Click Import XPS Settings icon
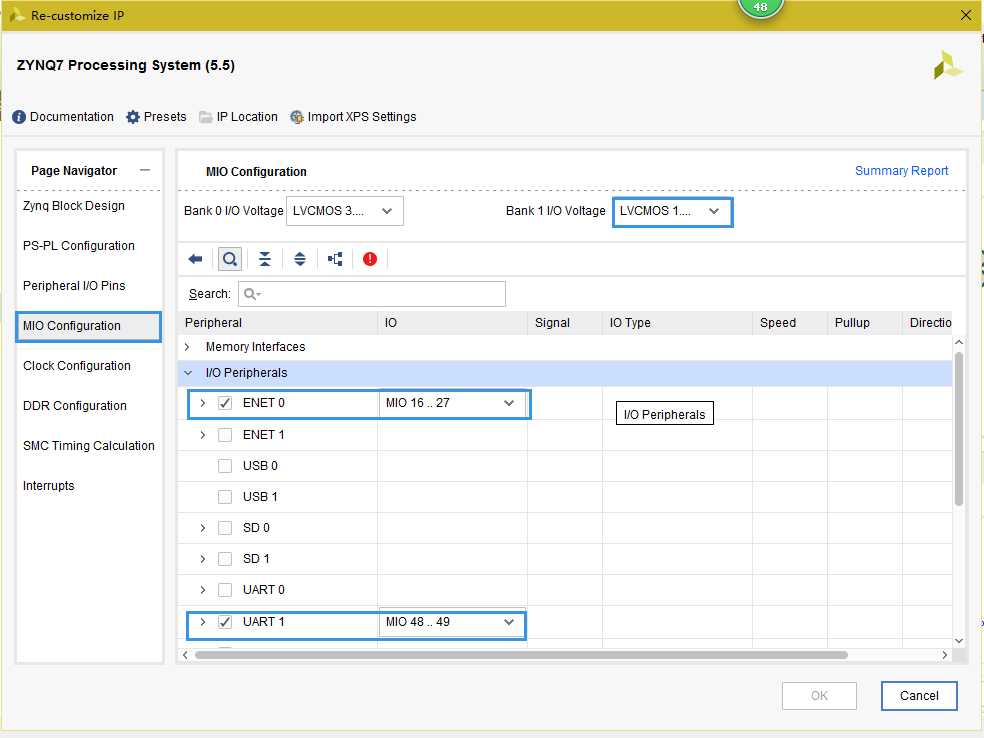984x738 pixels. pos(297,117)
